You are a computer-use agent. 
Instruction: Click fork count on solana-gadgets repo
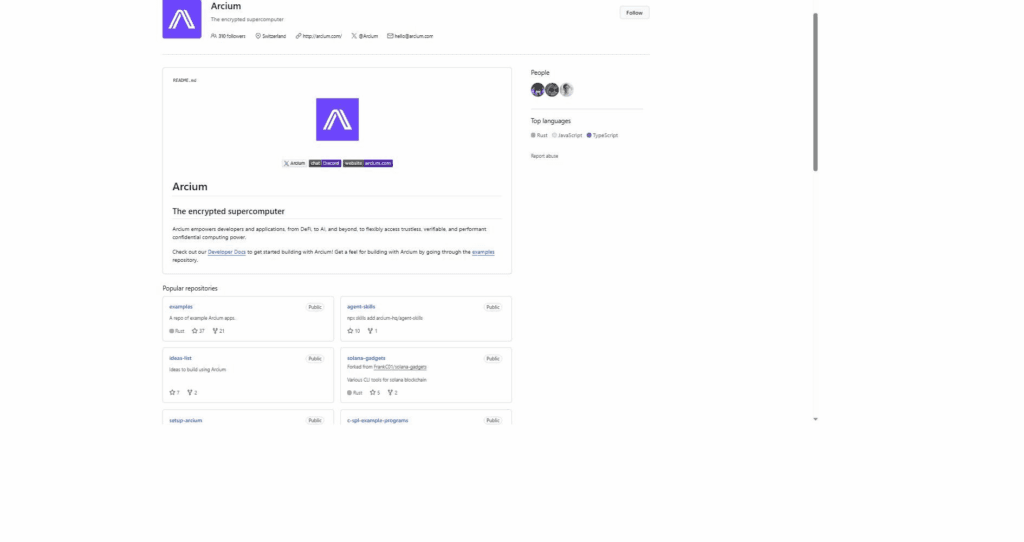(x=392, y=392)
